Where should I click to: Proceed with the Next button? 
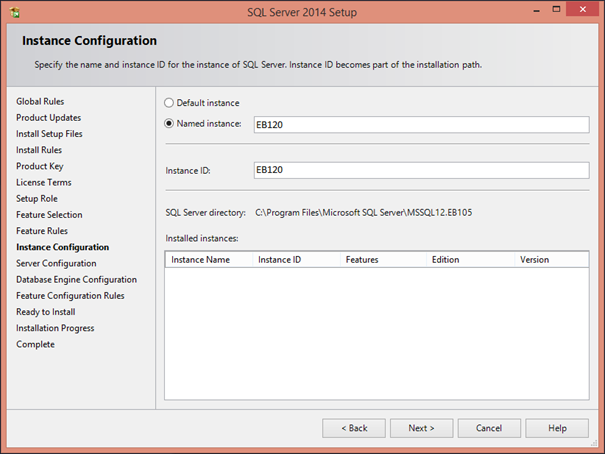coord(421,428)
